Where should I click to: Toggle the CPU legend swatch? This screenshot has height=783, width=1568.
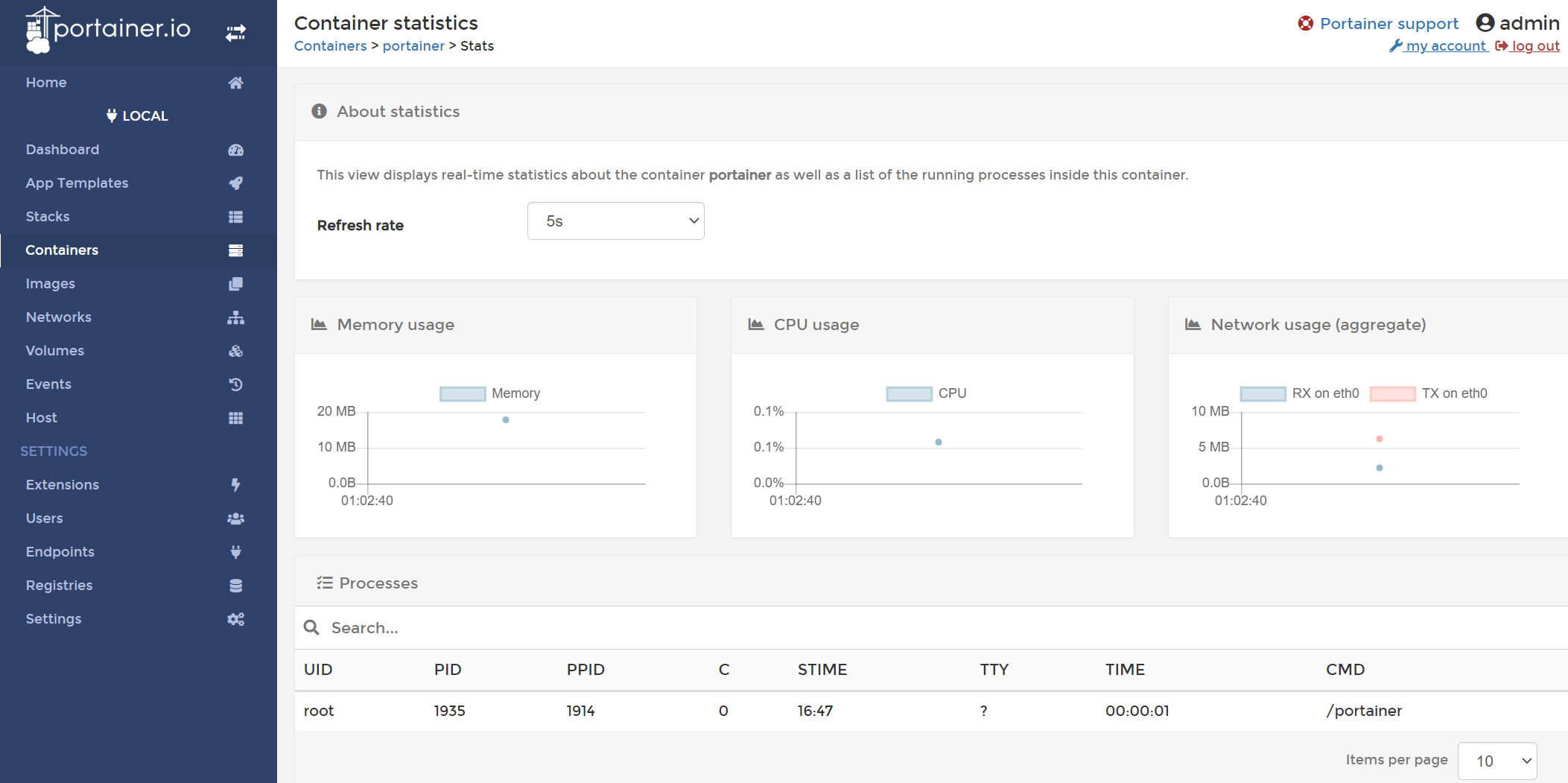909,394
